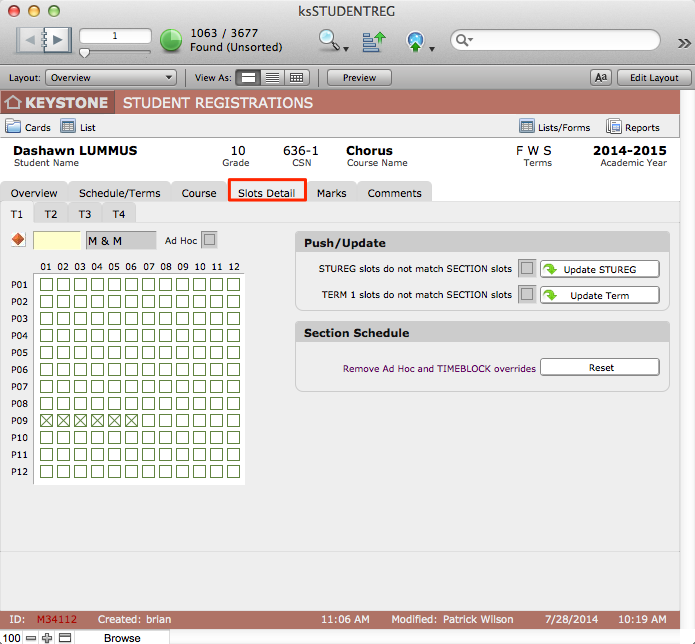
Task: Open the Reports icon
Action: pyautogui.click(x=613, y=127)
